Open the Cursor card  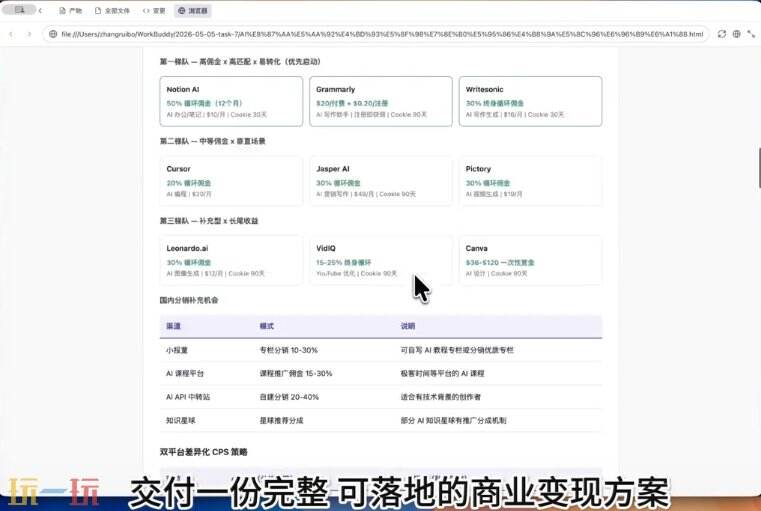coord(231,181)
